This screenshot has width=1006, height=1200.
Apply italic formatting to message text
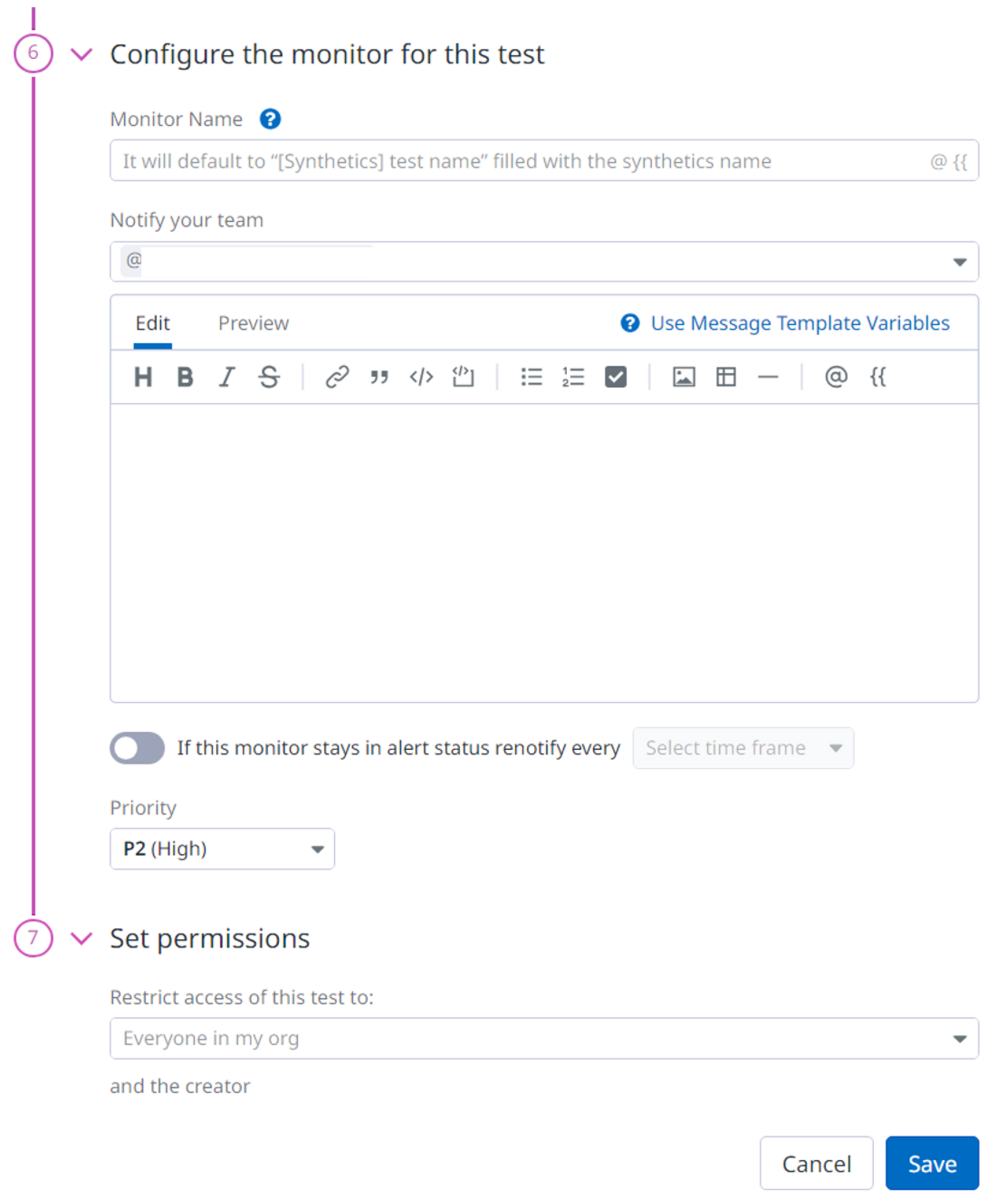[x=227, y=377]
